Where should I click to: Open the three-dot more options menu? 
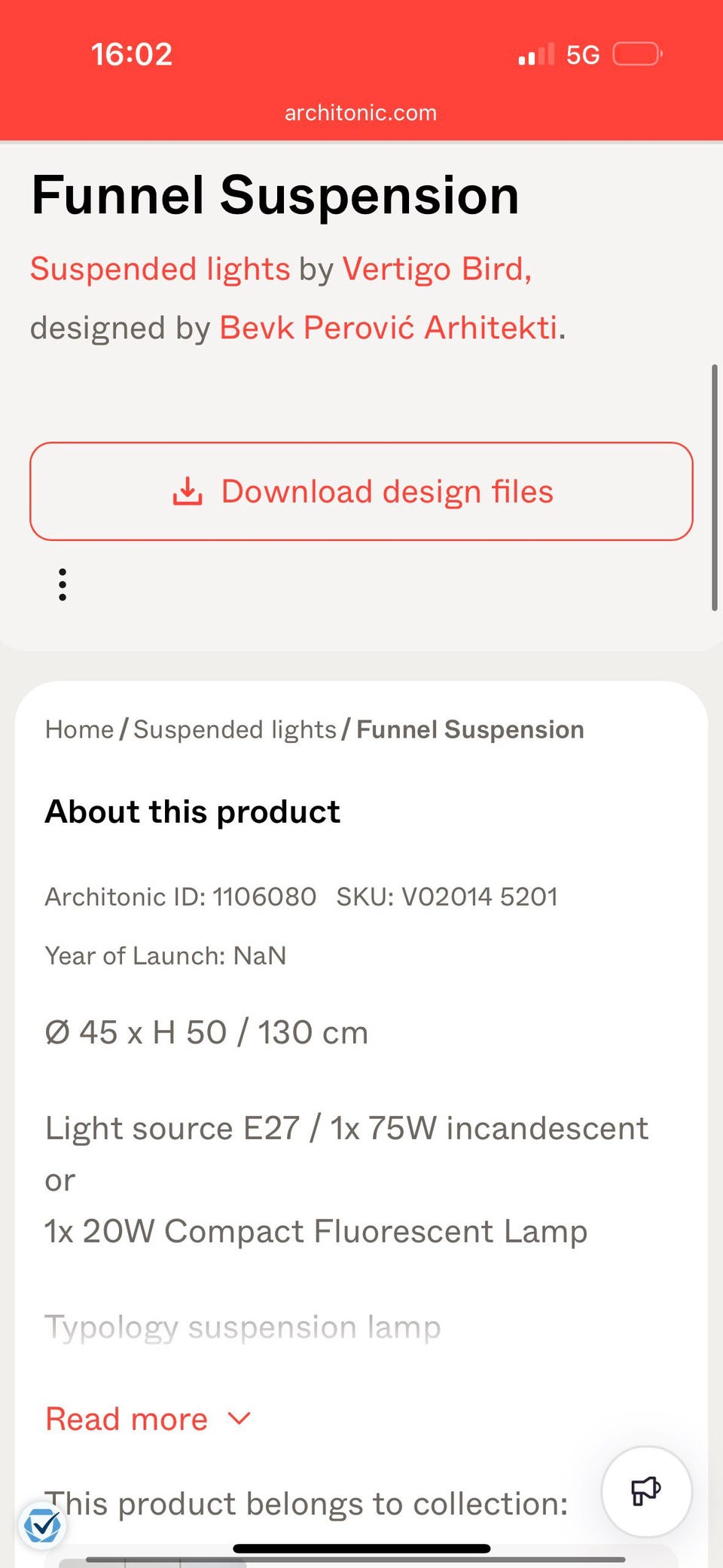pos(63,585)
